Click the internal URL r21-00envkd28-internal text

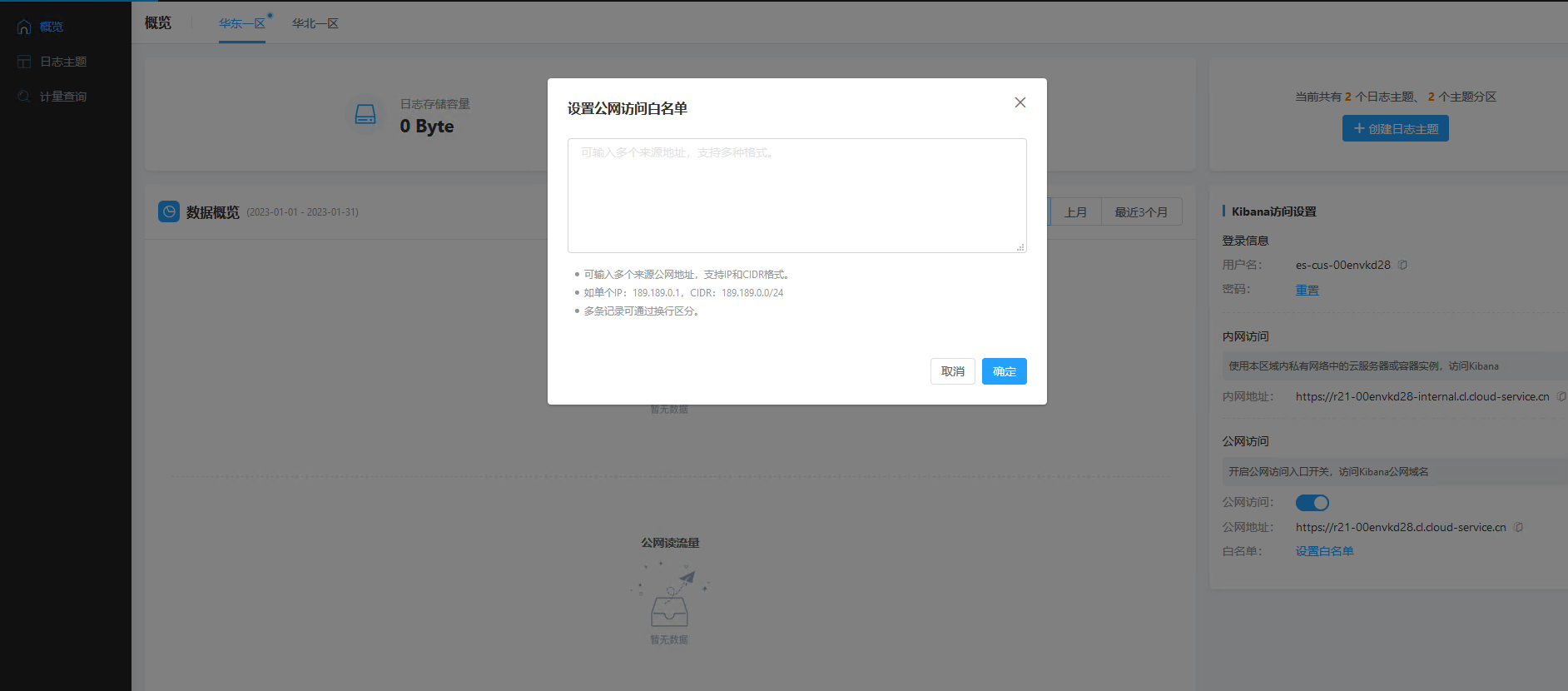coord(1422,396)
